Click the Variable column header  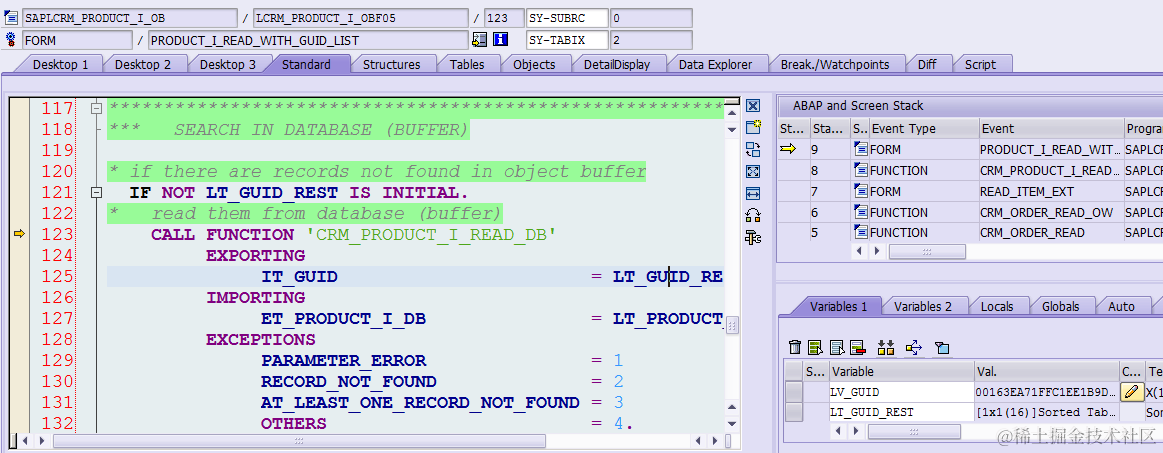(x=901, y=371)
